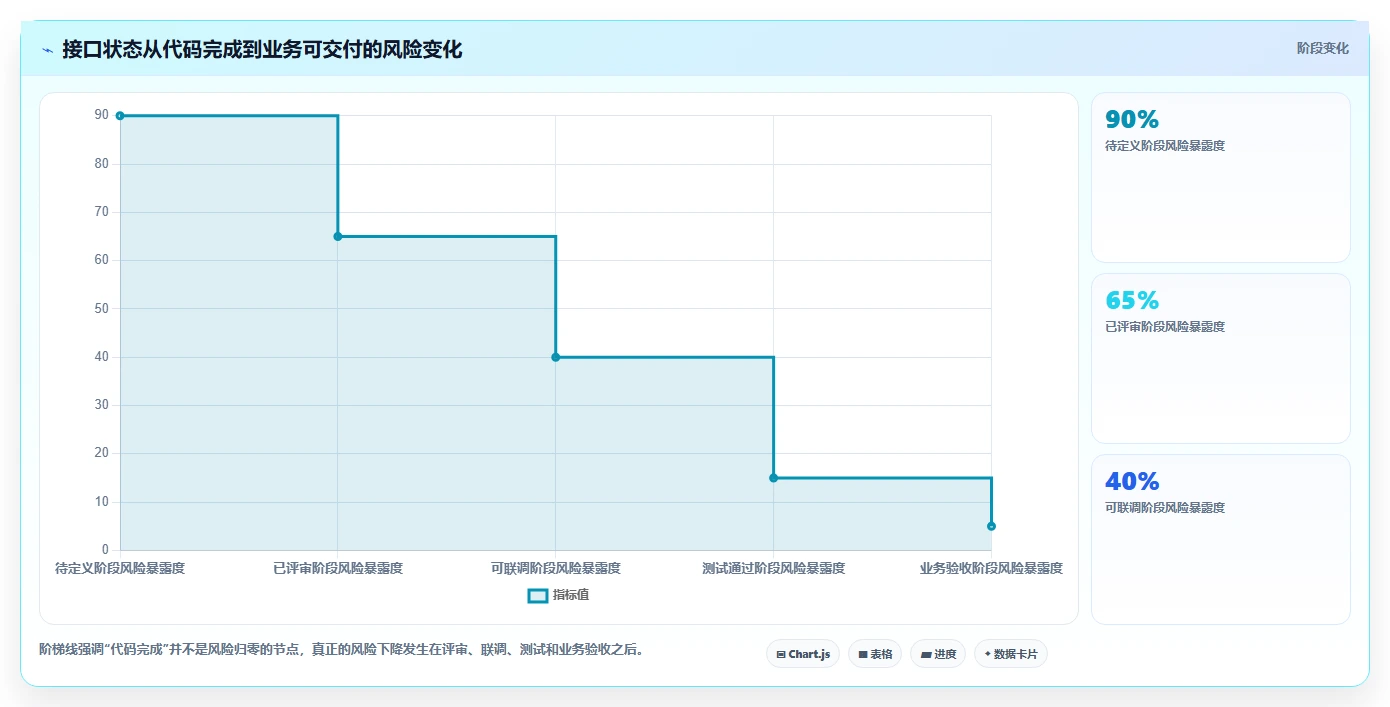Click the 90% metric value card
This screenshot has width=1390, height=707.
point(1221,178)
